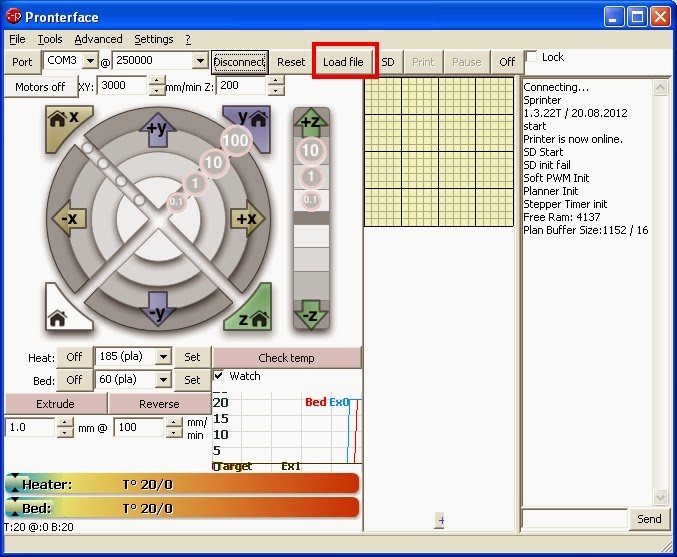The width and height of the screenshot is (677, 557).
Task: Increase extrude length spinner up
Action: pos(65,422)
